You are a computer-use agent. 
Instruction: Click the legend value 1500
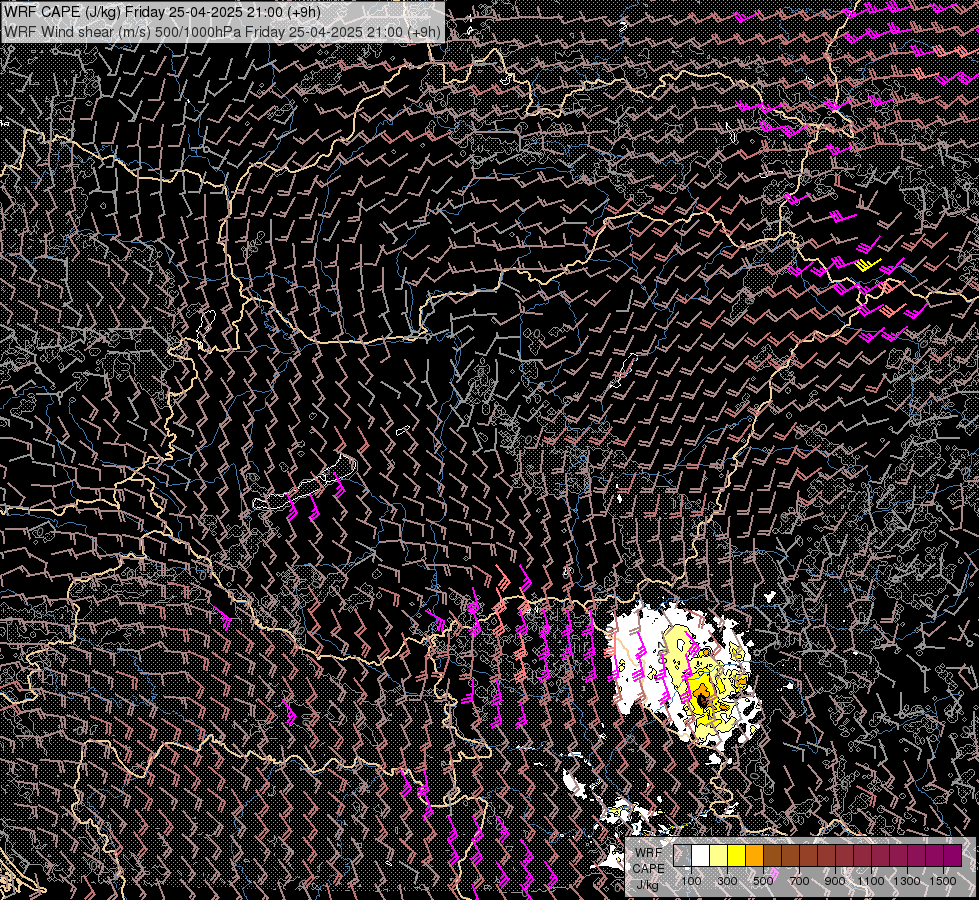(943, 881)
